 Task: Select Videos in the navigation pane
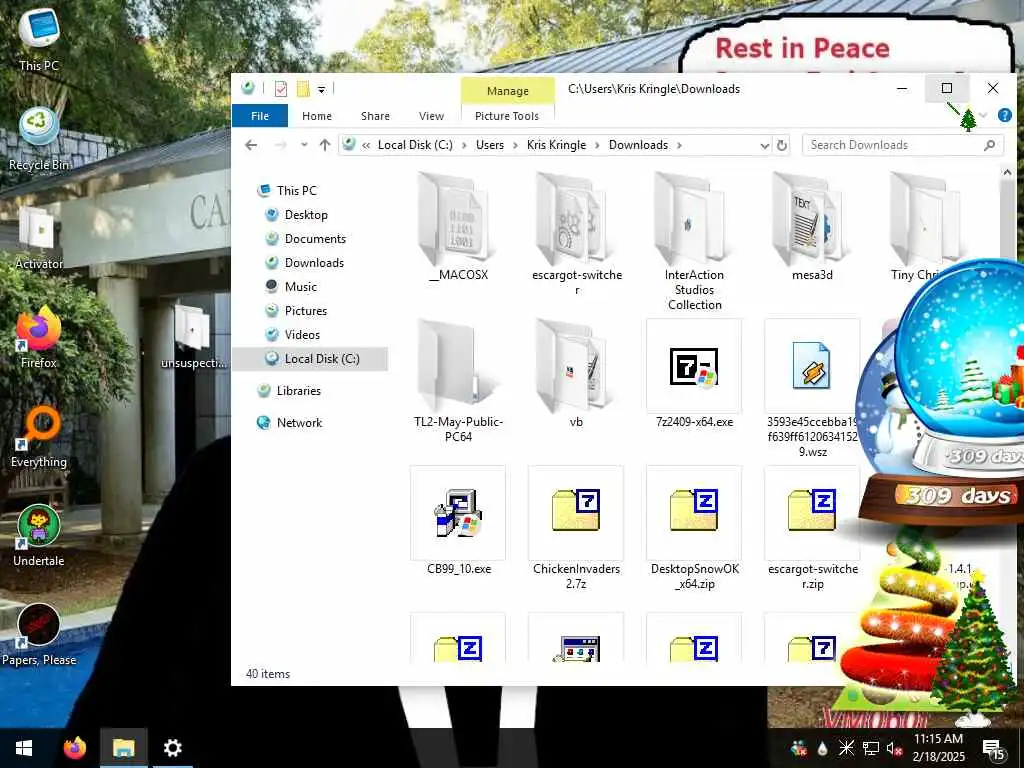(302, 335)
